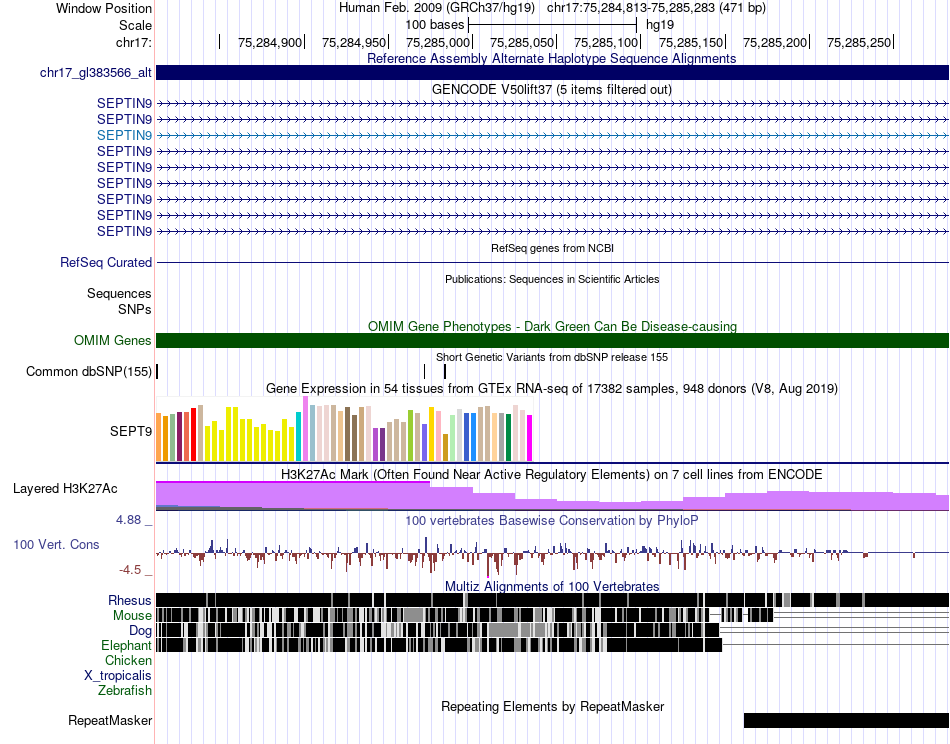The height and width of the screenshot is (744, 950).
Task: Click the RefSeq genes from NCBI title
Action: coord(552,248)
